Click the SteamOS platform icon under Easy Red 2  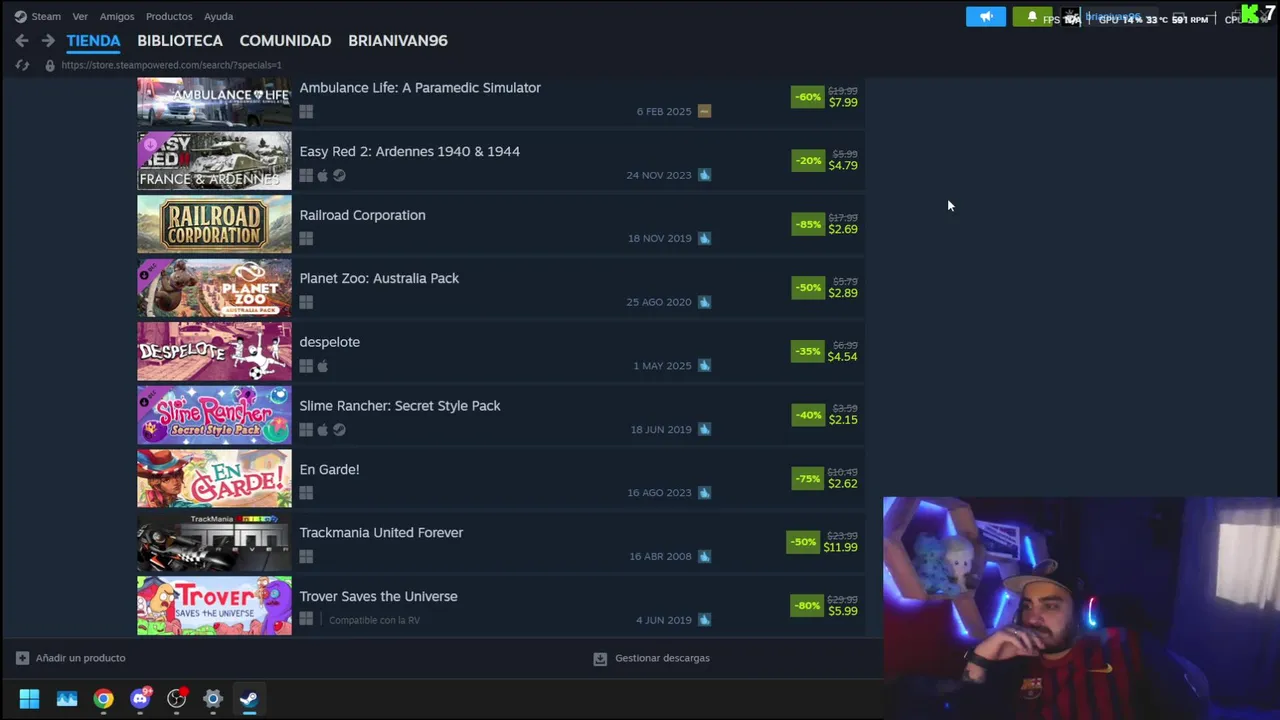[x=339, y=175]
